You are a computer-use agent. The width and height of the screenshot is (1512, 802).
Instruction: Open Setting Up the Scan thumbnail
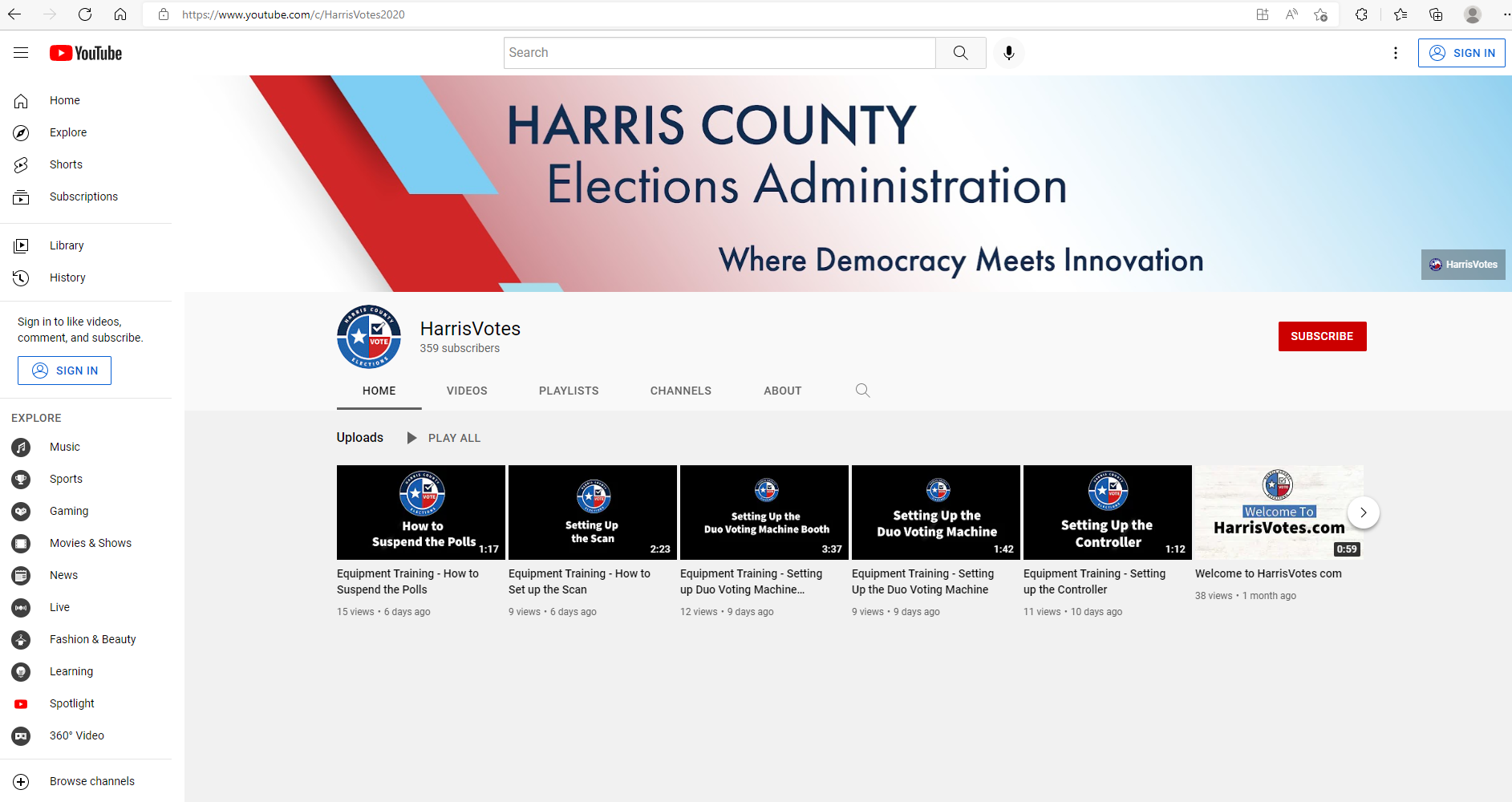pyautogui.click(x=593, y=512)
